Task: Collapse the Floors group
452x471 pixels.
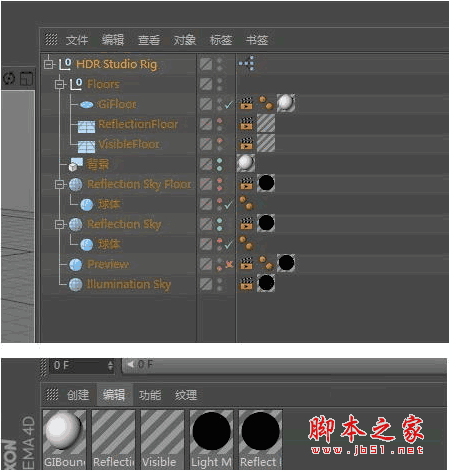Action: (x=60, y=84)
